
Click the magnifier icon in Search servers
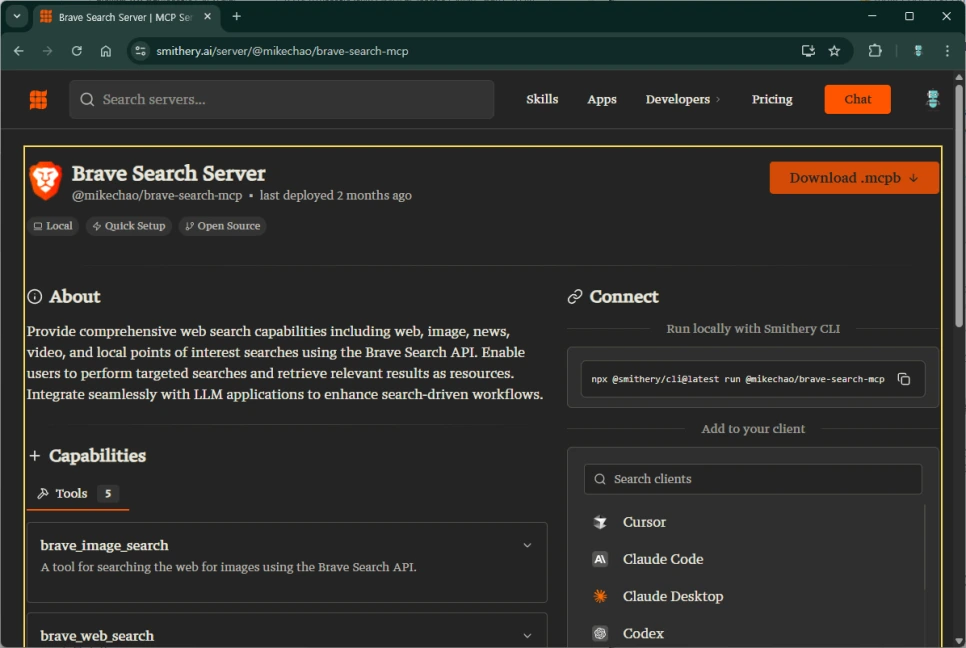[87, 99]
